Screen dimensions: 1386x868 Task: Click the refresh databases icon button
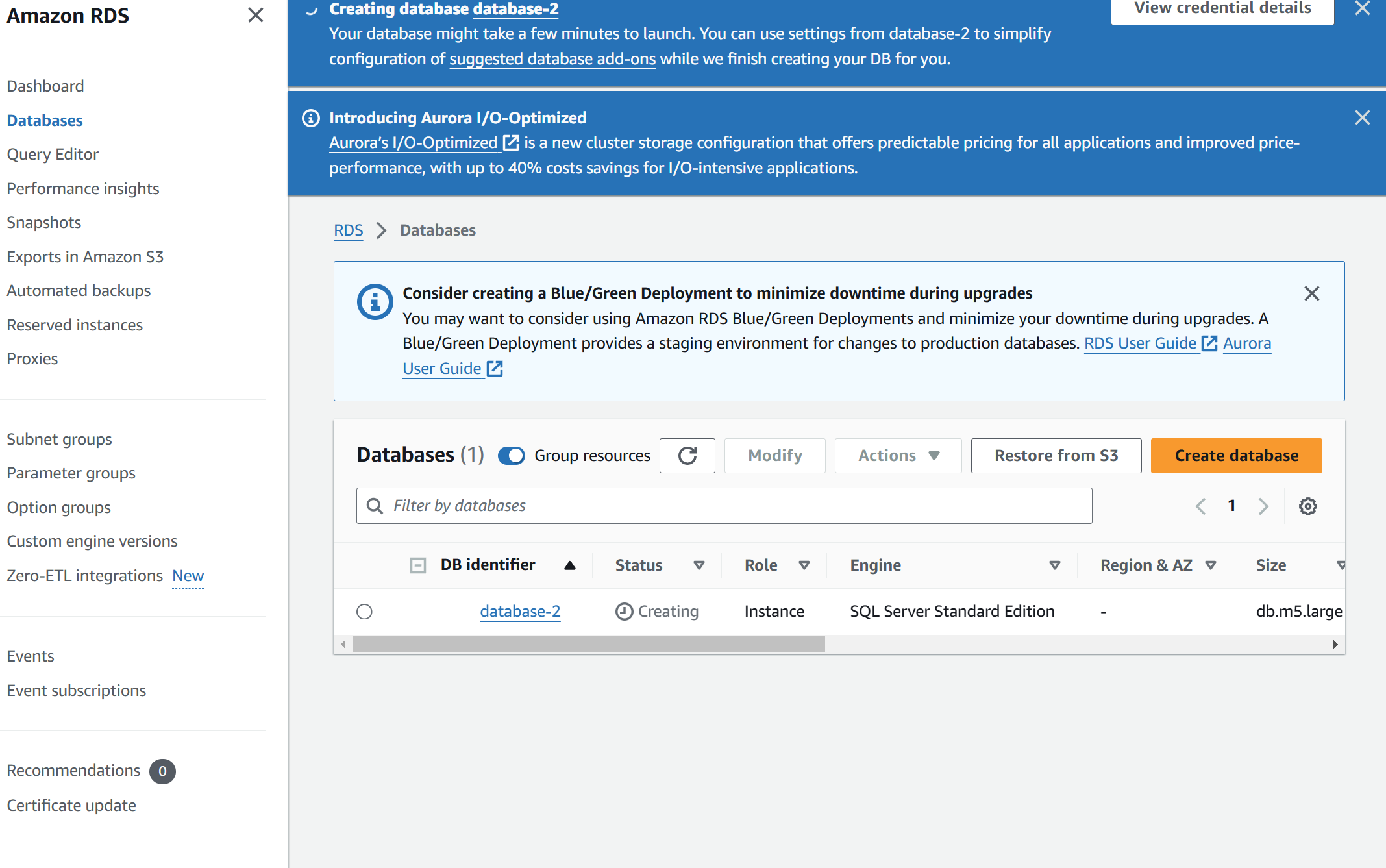[687, 456]
